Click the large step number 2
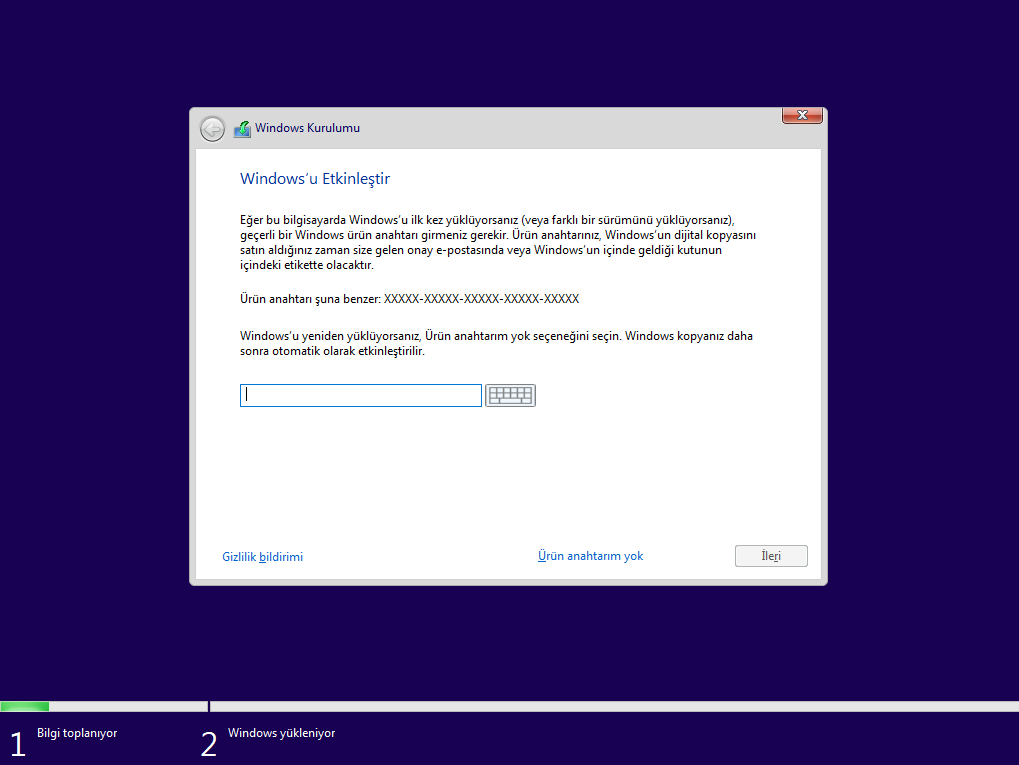The height and width of the screenshot is (765, 1019). click(x=208, y=744)
